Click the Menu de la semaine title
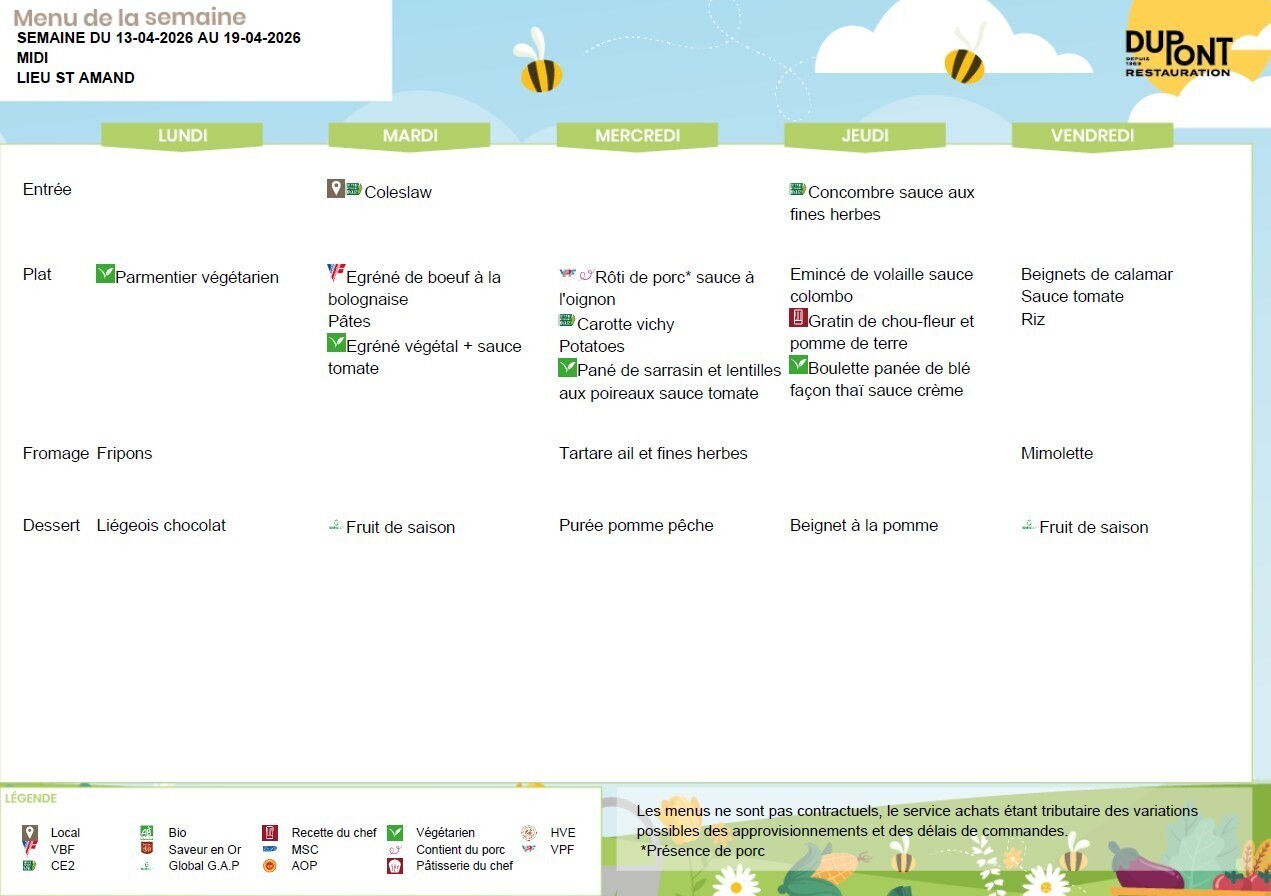Viewport: 1271px width, 896px height. coord(130,17)
